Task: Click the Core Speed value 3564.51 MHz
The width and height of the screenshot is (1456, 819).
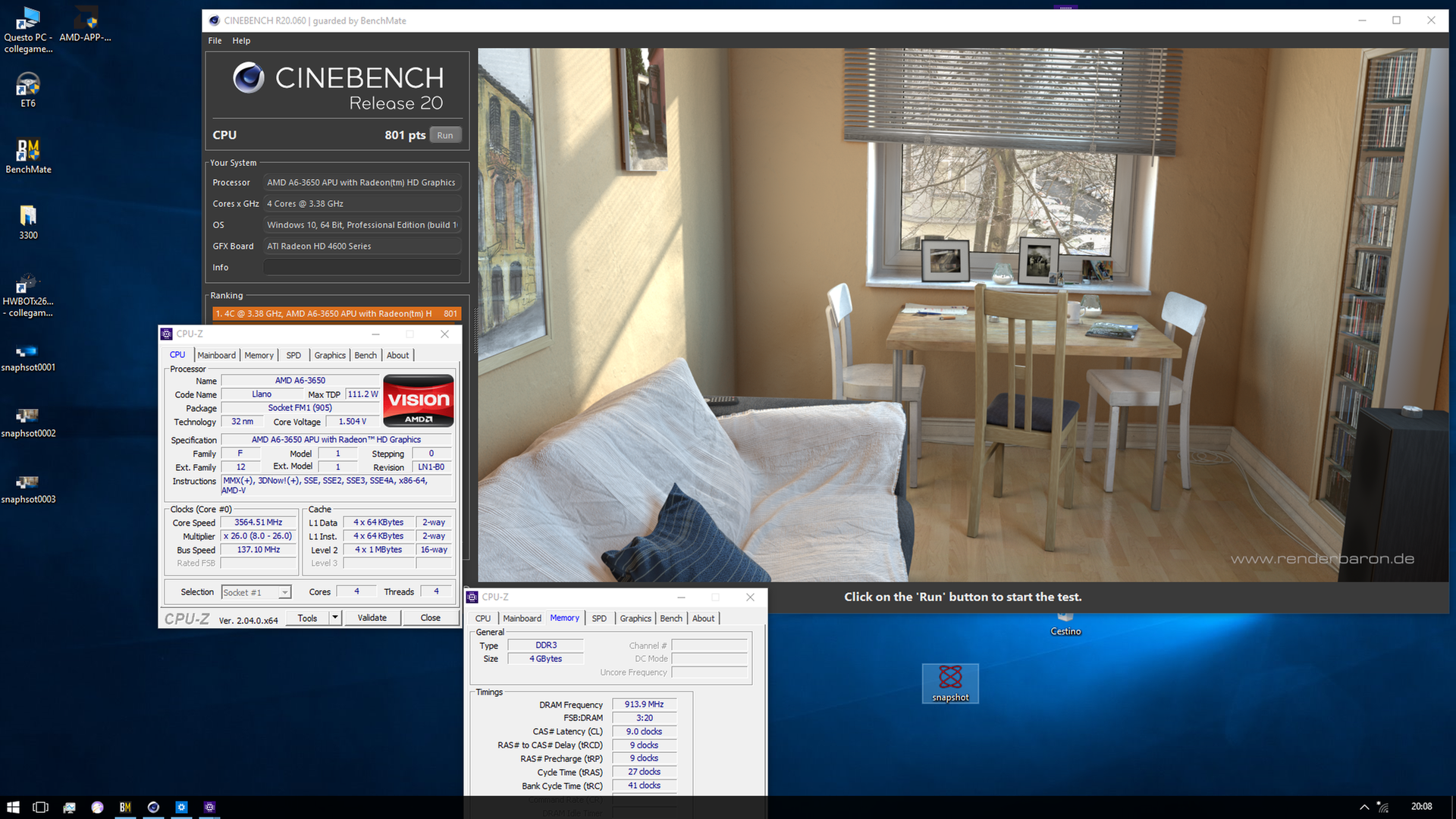Action: (x=259, y=522)
